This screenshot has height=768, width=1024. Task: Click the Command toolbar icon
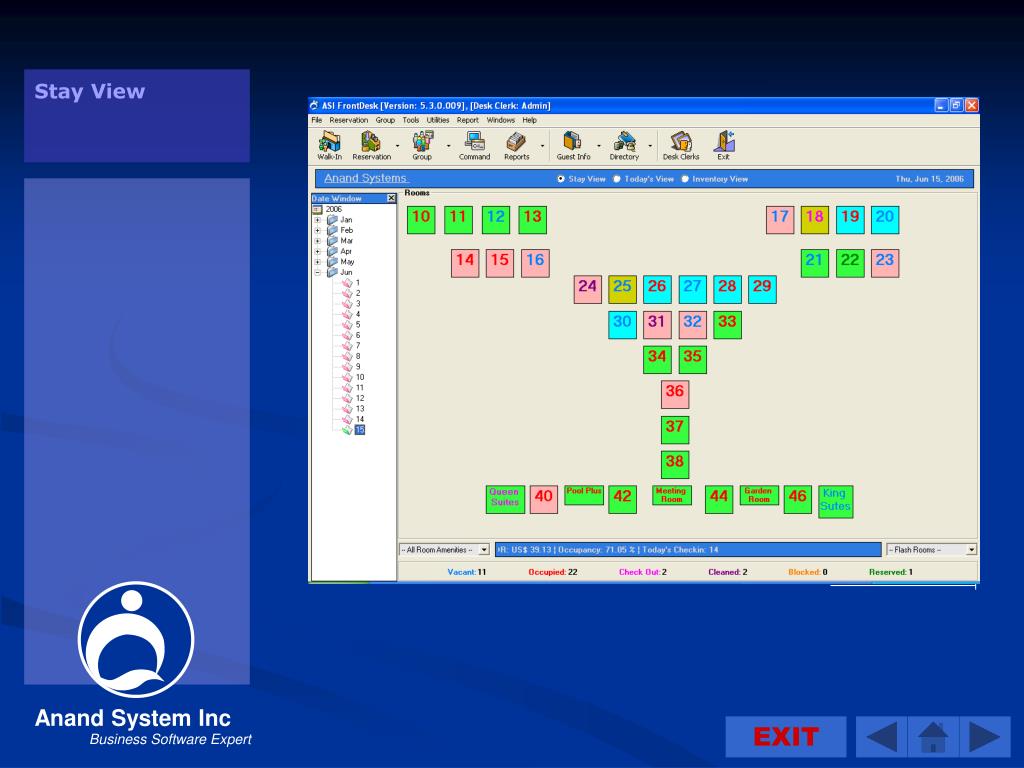tap(474, 145)
